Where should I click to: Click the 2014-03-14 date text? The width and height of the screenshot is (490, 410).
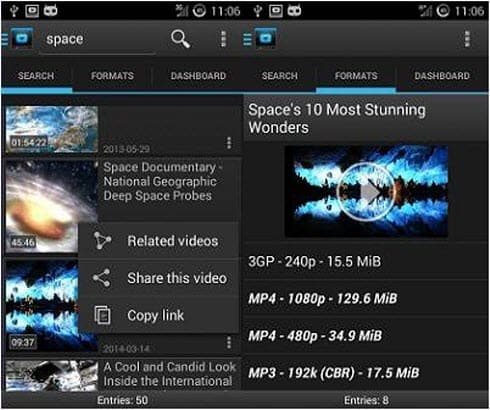click(x=126, y=349)
